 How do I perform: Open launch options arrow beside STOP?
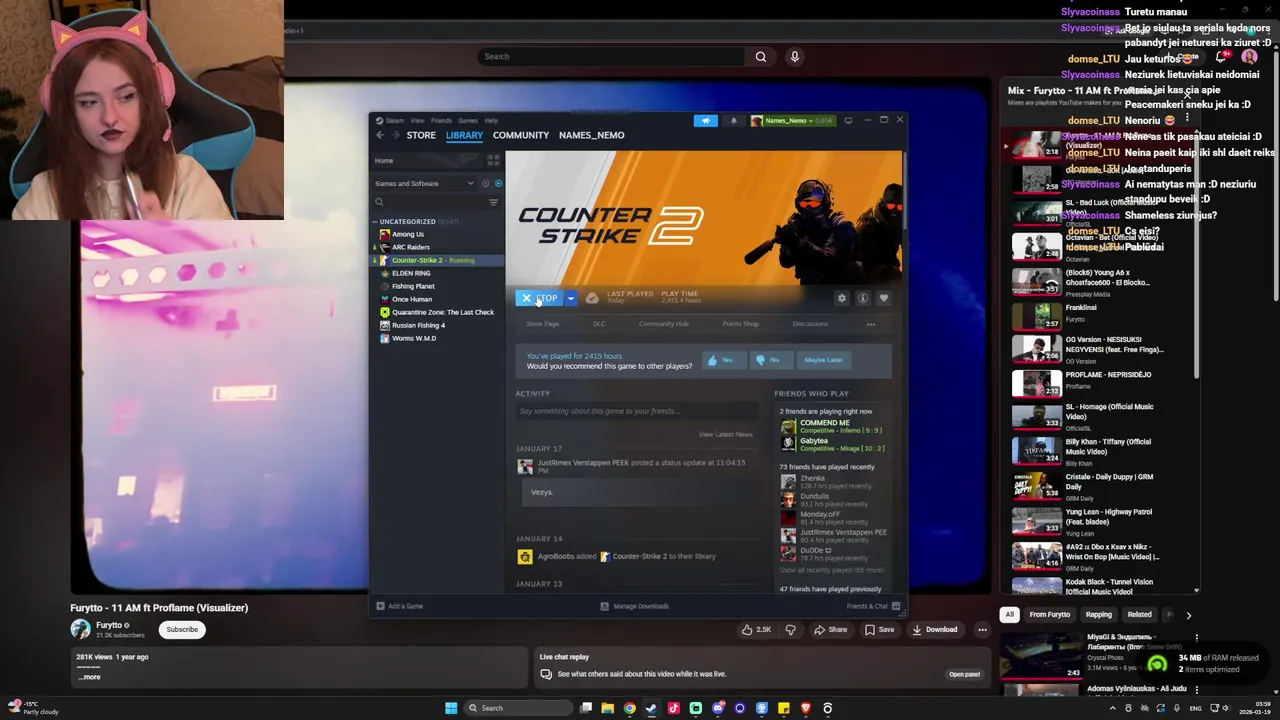click(x=571, y=298)
